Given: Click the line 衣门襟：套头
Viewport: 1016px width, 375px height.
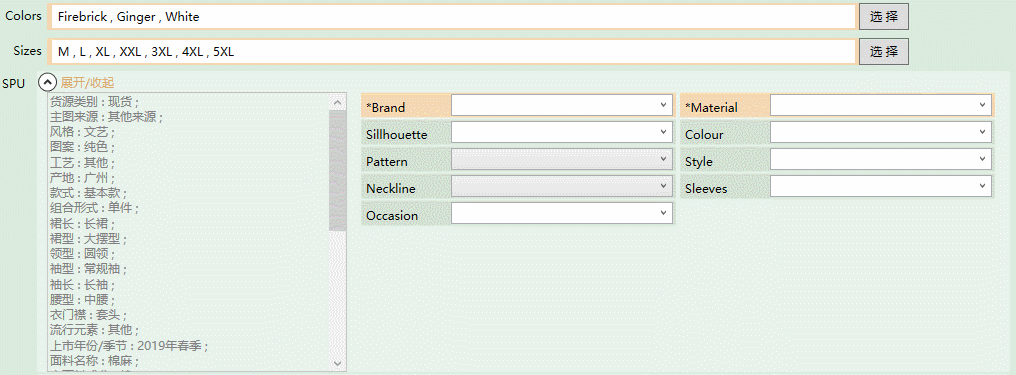Looking at the screenshot, I should [89, 315].
